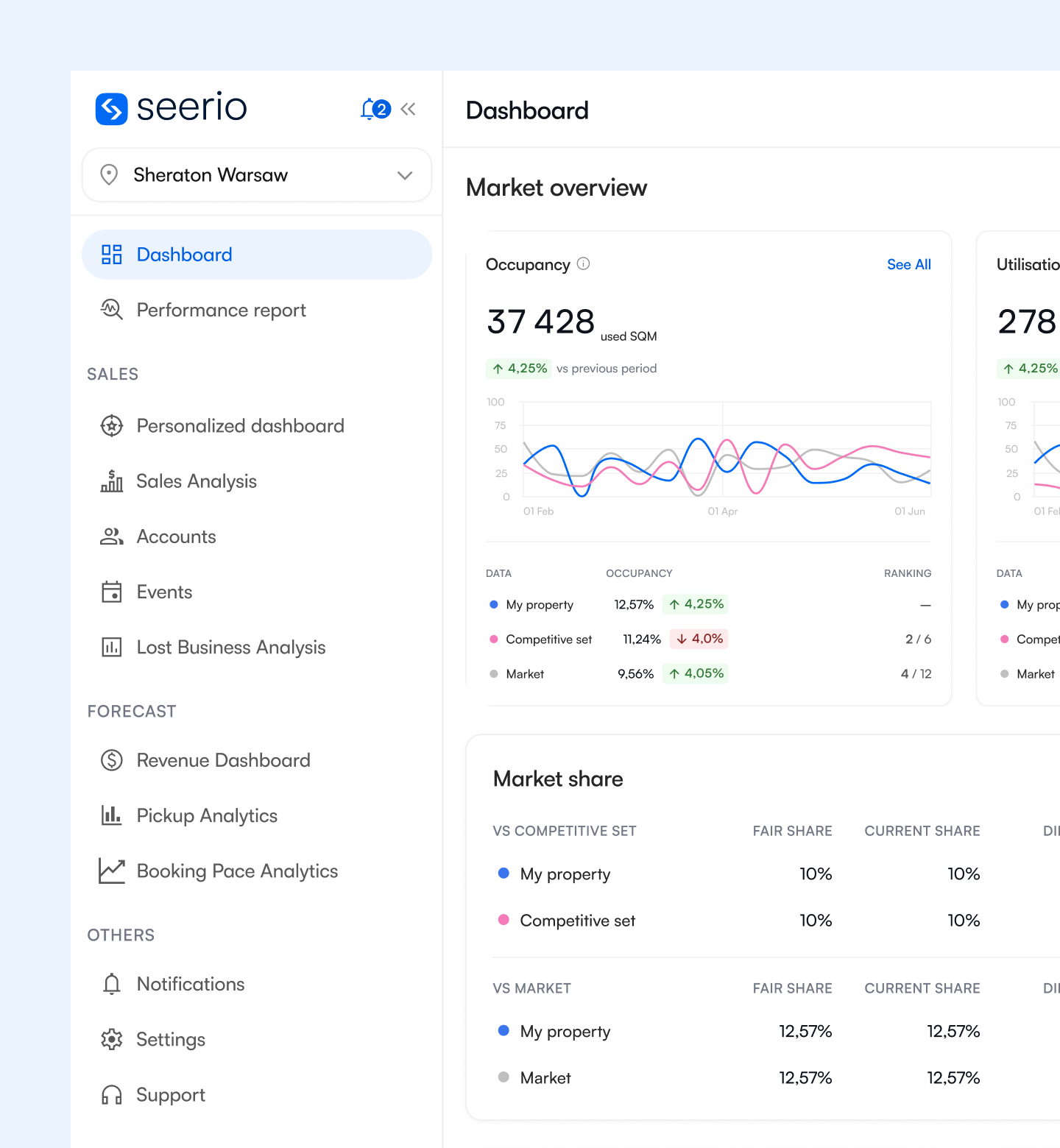This screenshot has height=1148, width=1060.
Task: Expand the Occupancy info tooltip icon
Action: point(583,264)
